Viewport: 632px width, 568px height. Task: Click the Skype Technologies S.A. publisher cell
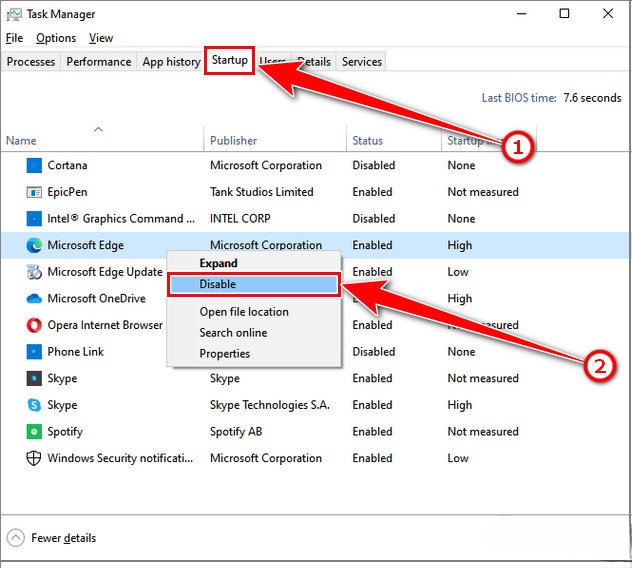270,405
